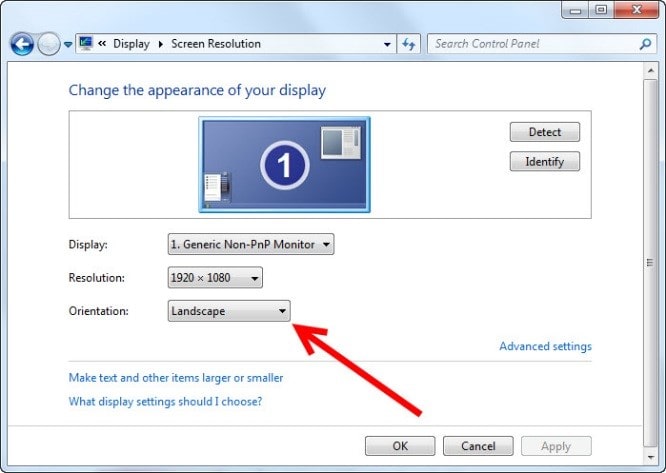The image size is (666, 473).
Task: Click the scrollbar down arrow
Action: (650, 457)
